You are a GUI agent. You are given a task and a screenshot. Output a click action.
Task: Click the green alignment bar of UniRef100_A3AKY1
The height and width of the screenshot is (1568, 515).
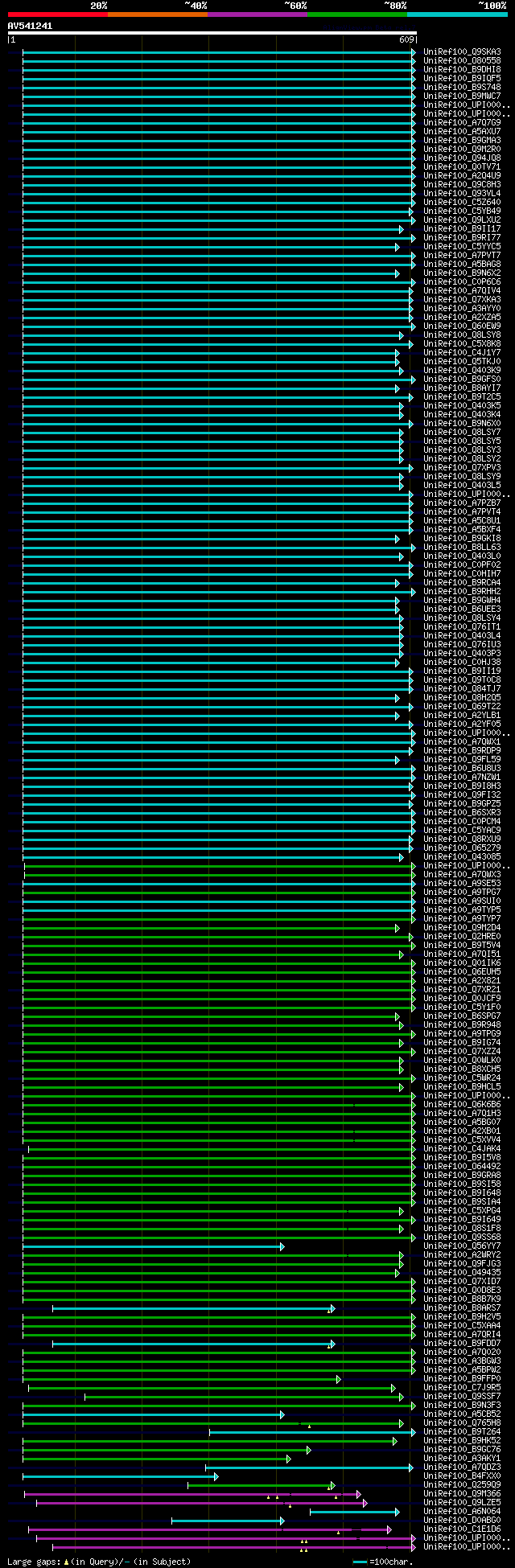click(156, 1459)
